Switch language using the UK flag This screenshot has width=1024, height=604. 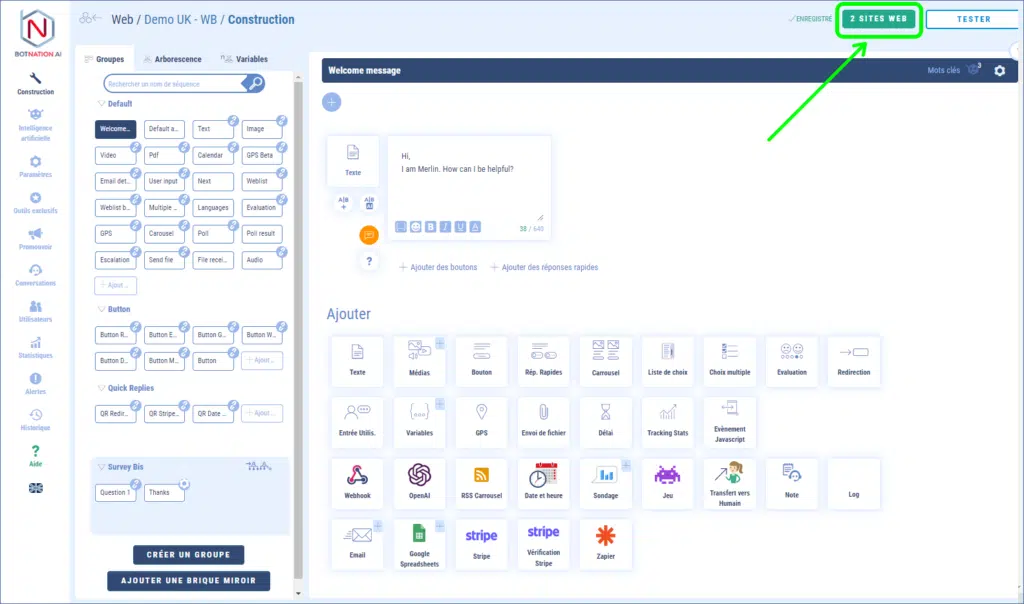tap(35, 488)
